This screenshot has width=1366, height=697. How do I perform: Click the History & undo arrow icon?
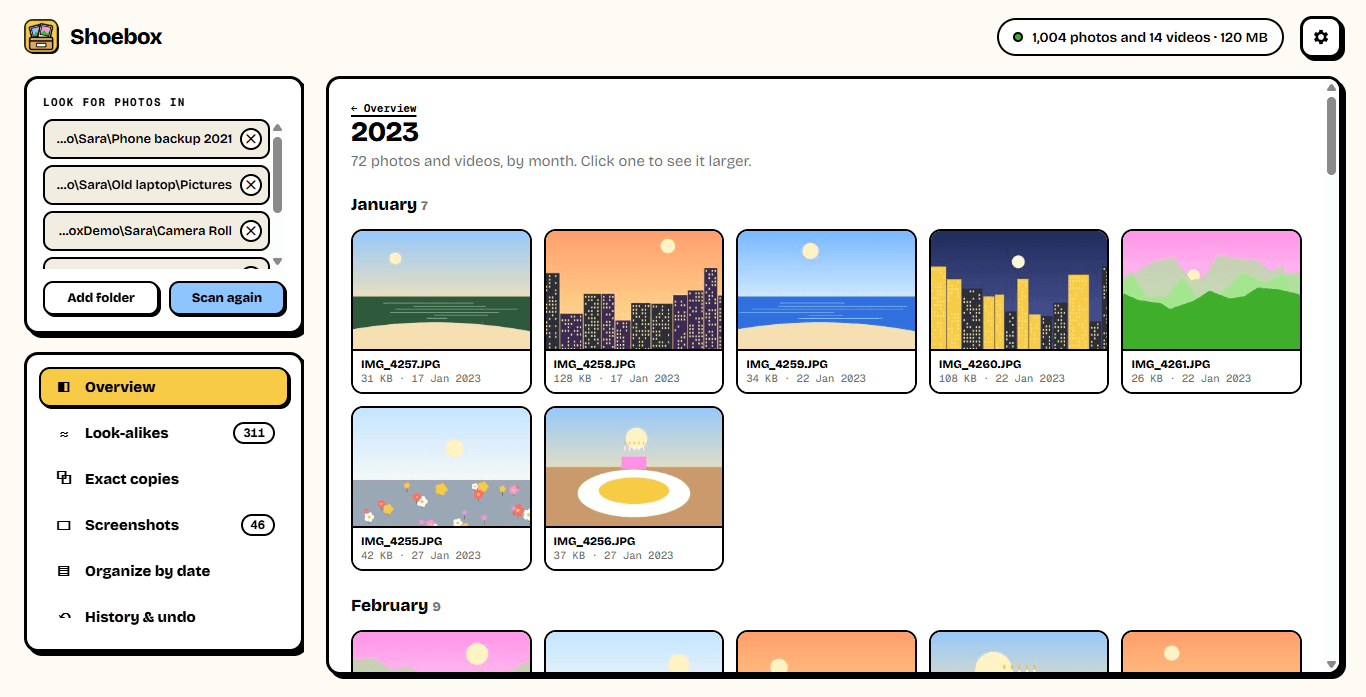point(64,617)
